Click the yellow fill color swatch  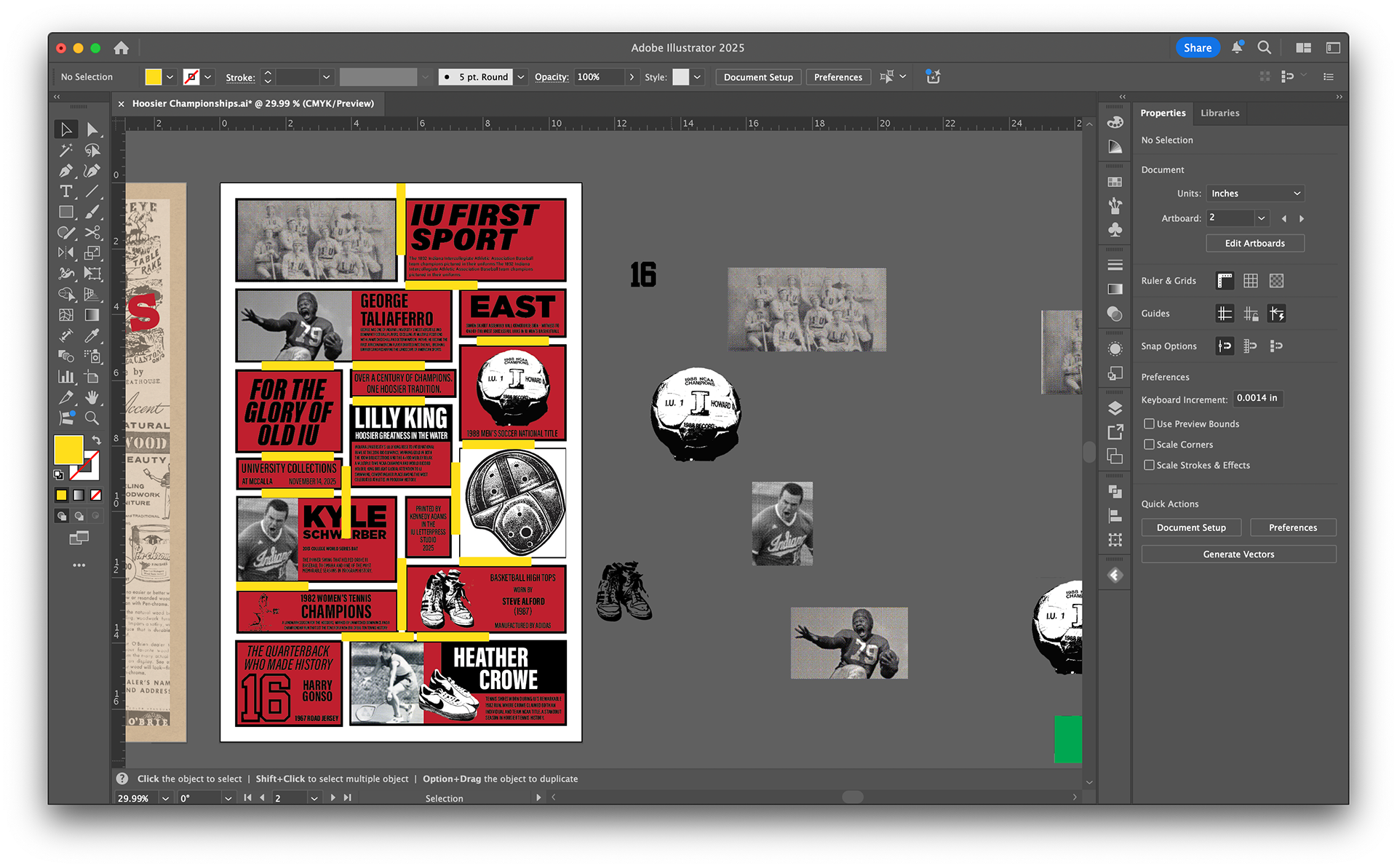[69, 451]
